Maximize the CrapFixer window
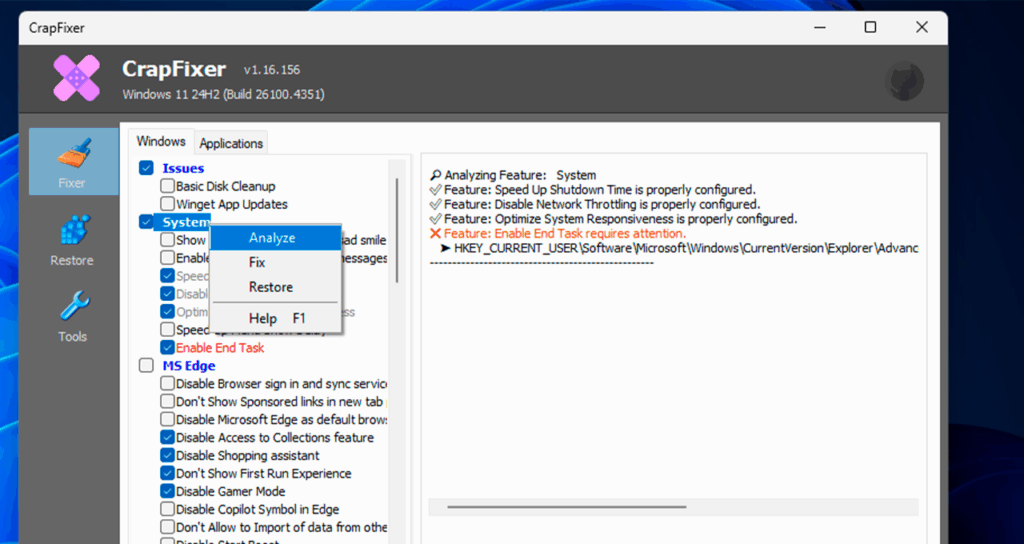The image size is (1024, 544). (870, 27)
